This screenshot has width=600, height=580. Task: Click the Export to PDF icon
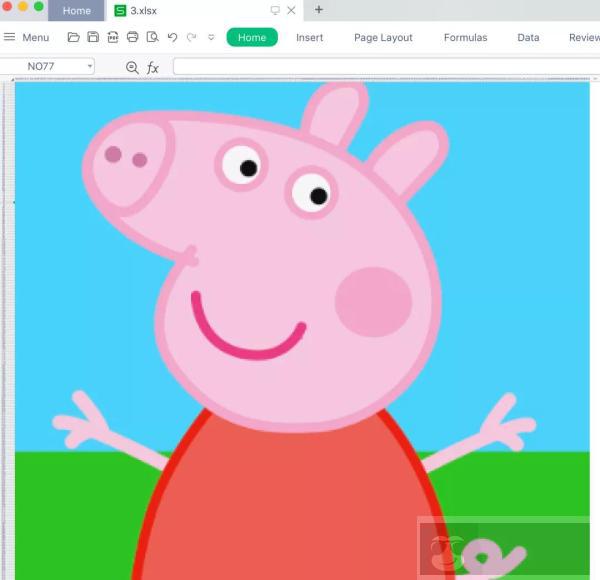click(x=112, y=37)
